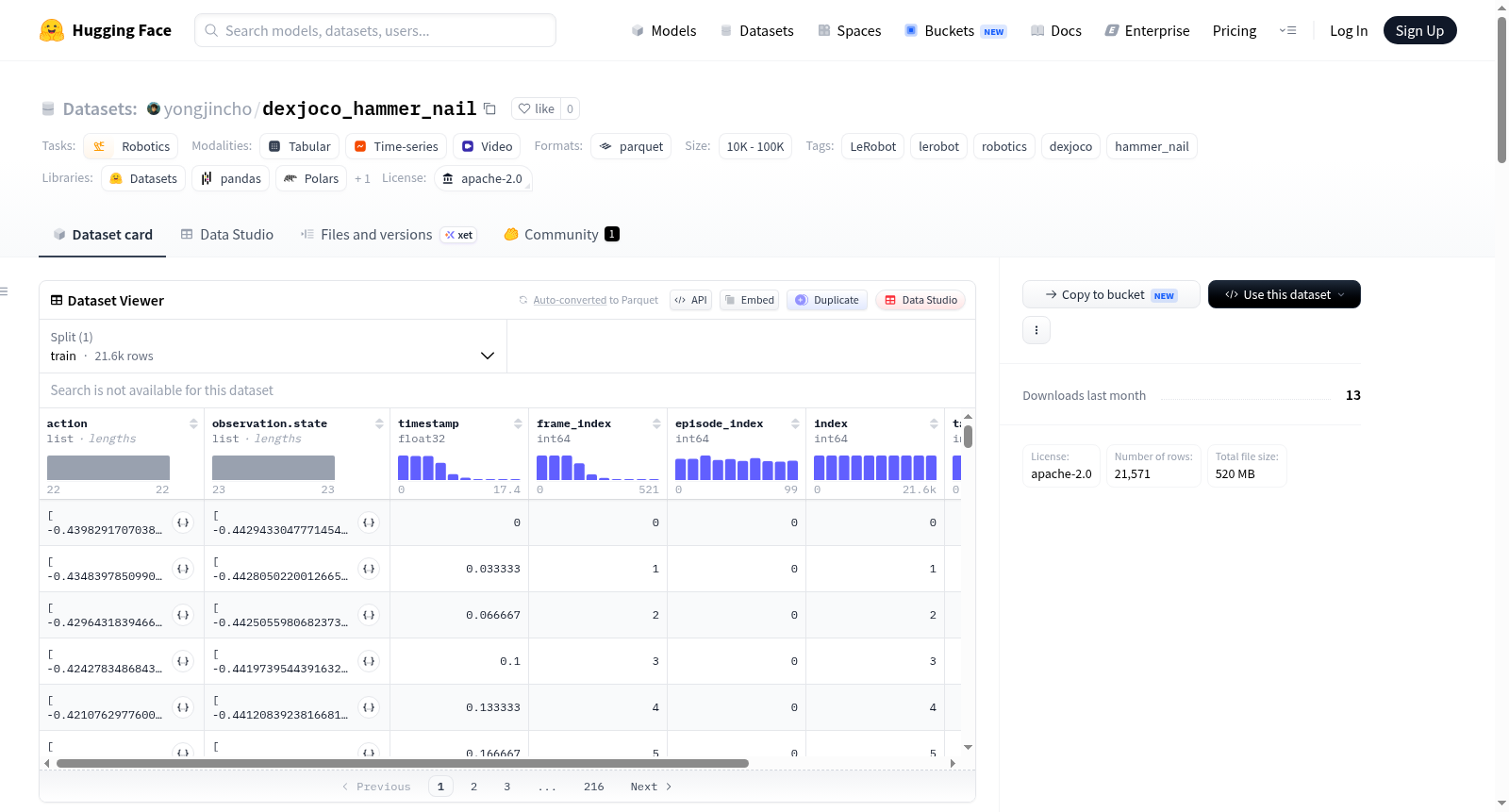Expand JSON for action row starting -0.4242783486843

[183, 661]
